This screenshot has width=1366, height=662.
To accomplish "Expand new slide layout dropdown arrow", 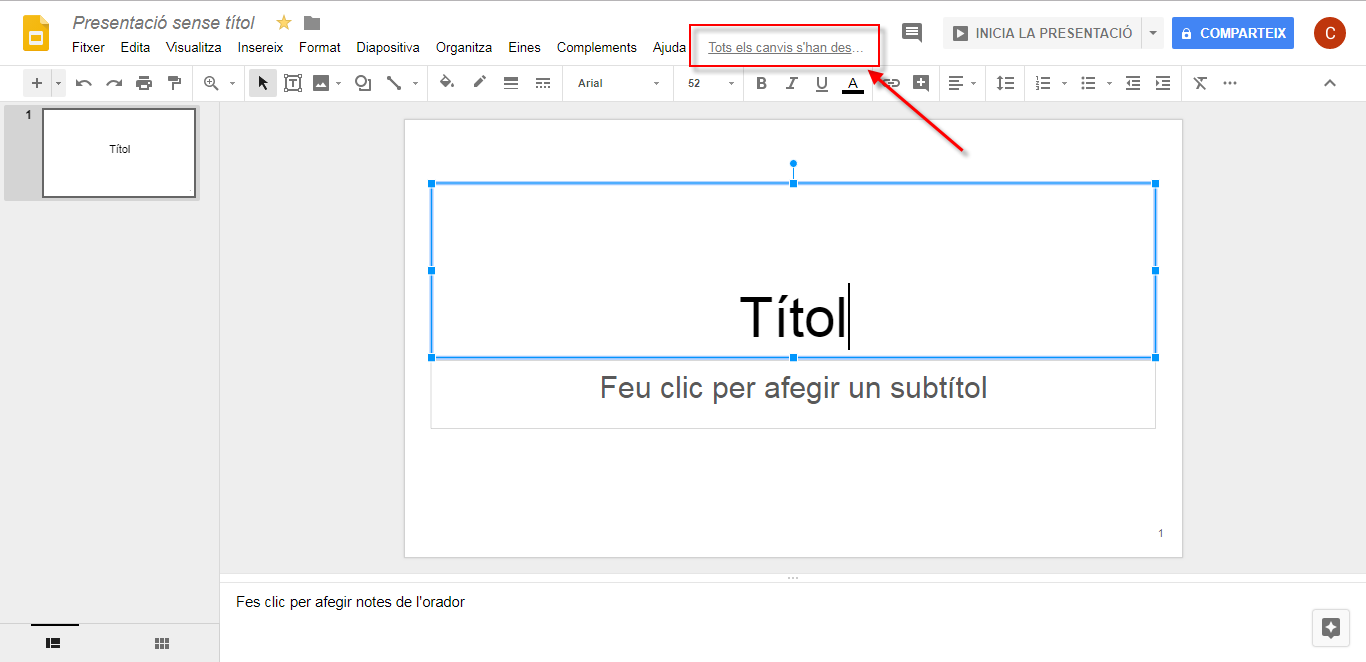I will [x=58, y=83].
